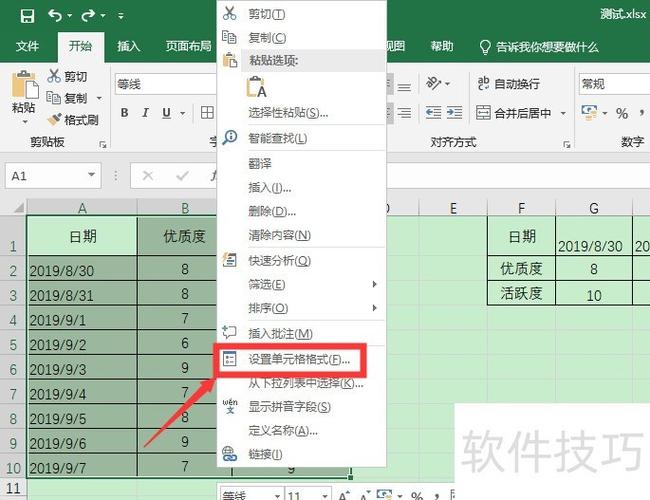650x500 pixels.
Task: Choose 翻译 in the context menu
Action: coord(302,163)
